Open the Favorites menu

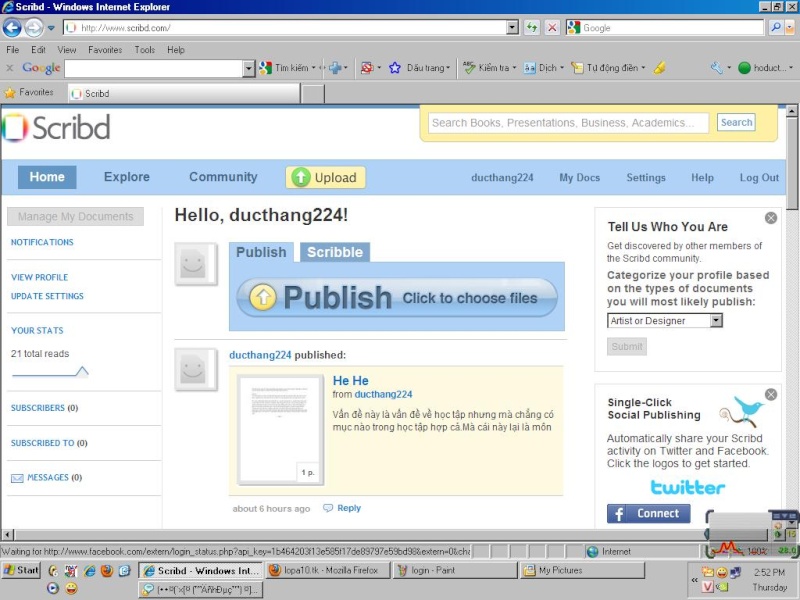tap(105, 49)
